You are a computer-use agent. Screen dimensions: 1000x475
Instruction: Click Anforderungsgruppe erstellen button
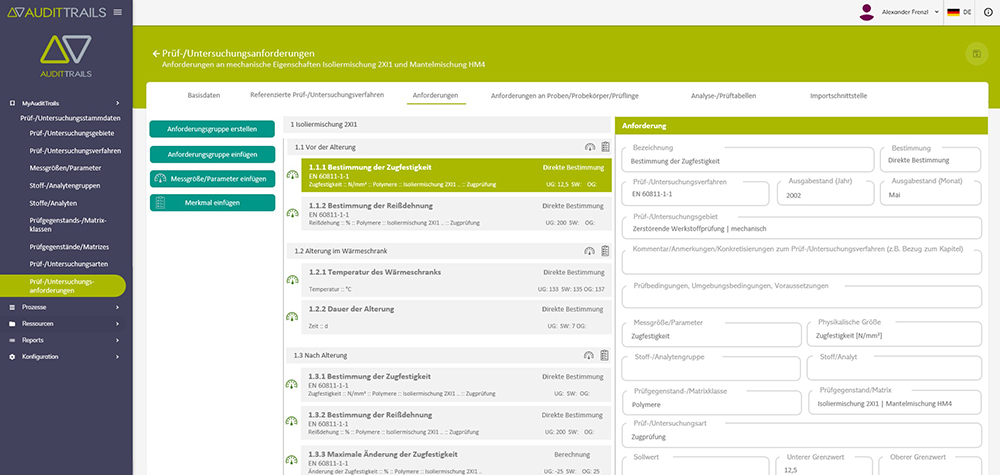pos(212,129)
